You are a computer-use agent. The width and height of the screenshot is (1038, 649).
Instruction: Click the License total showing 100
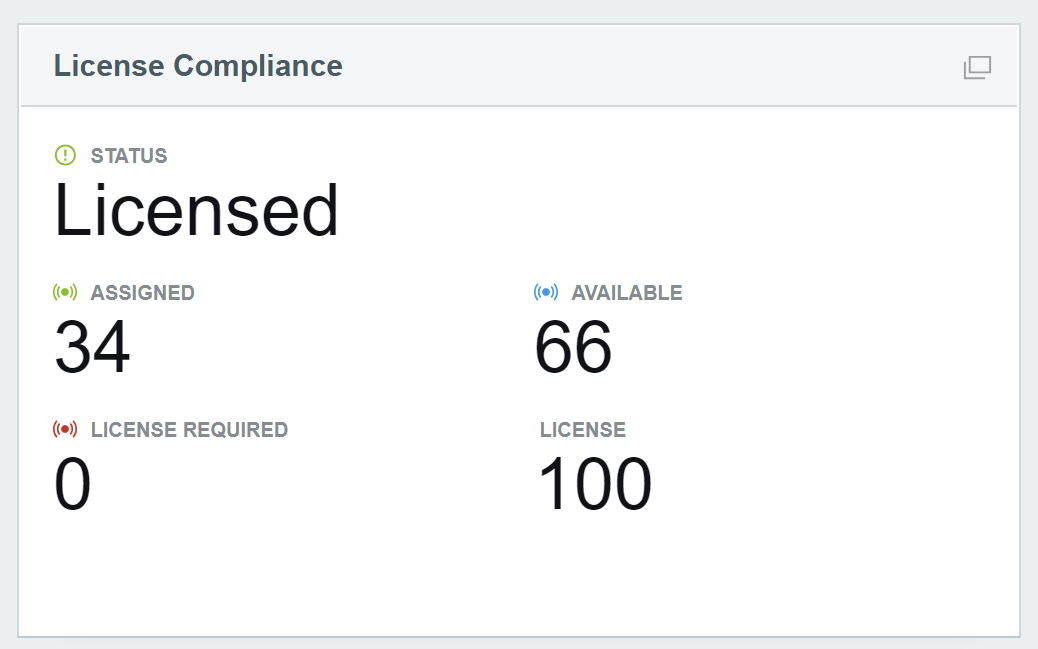(595, 484)
